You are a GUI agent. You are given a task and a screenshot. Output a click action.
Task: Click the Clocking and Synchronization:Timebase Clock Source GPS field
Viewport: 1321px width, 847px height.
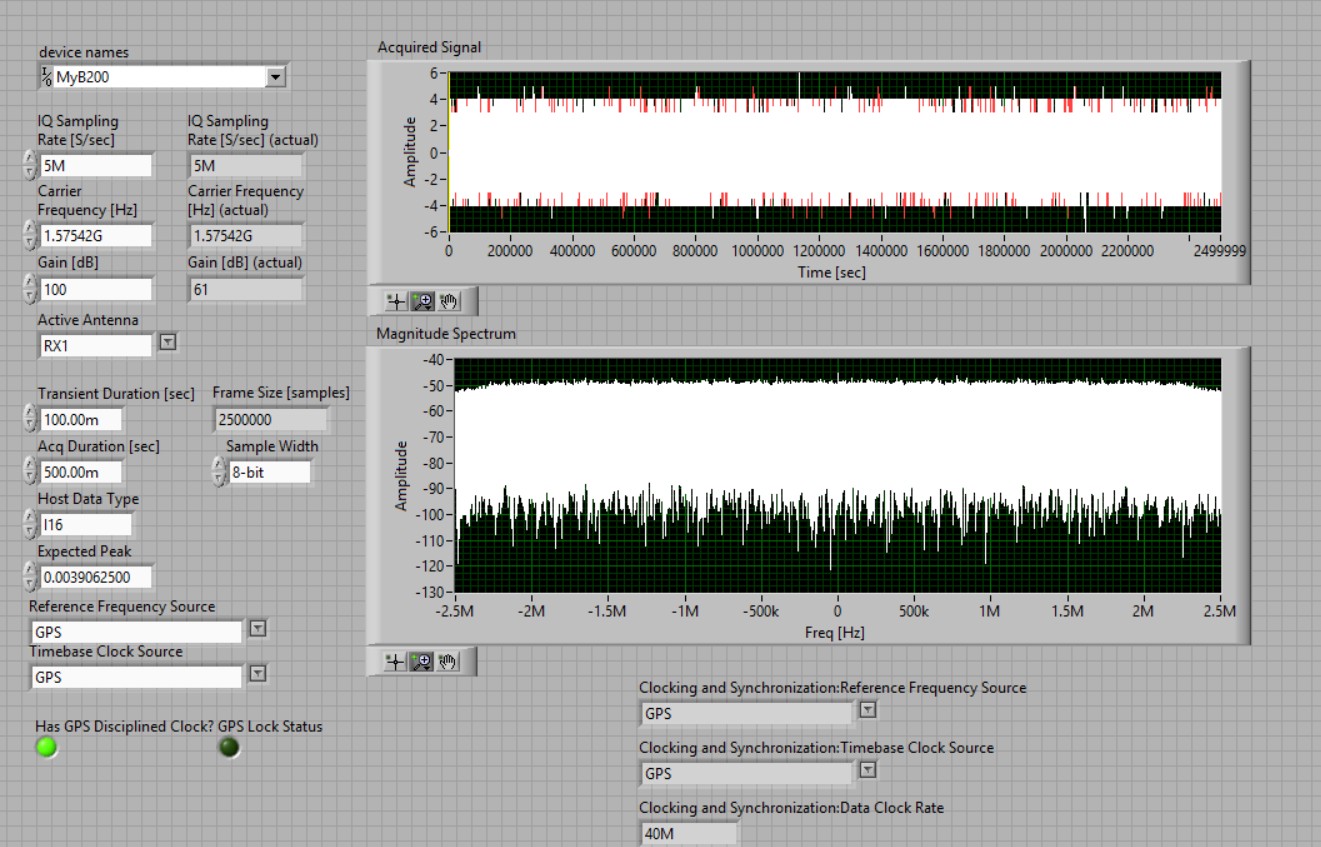pyautogui.click(x=747, y=773)
